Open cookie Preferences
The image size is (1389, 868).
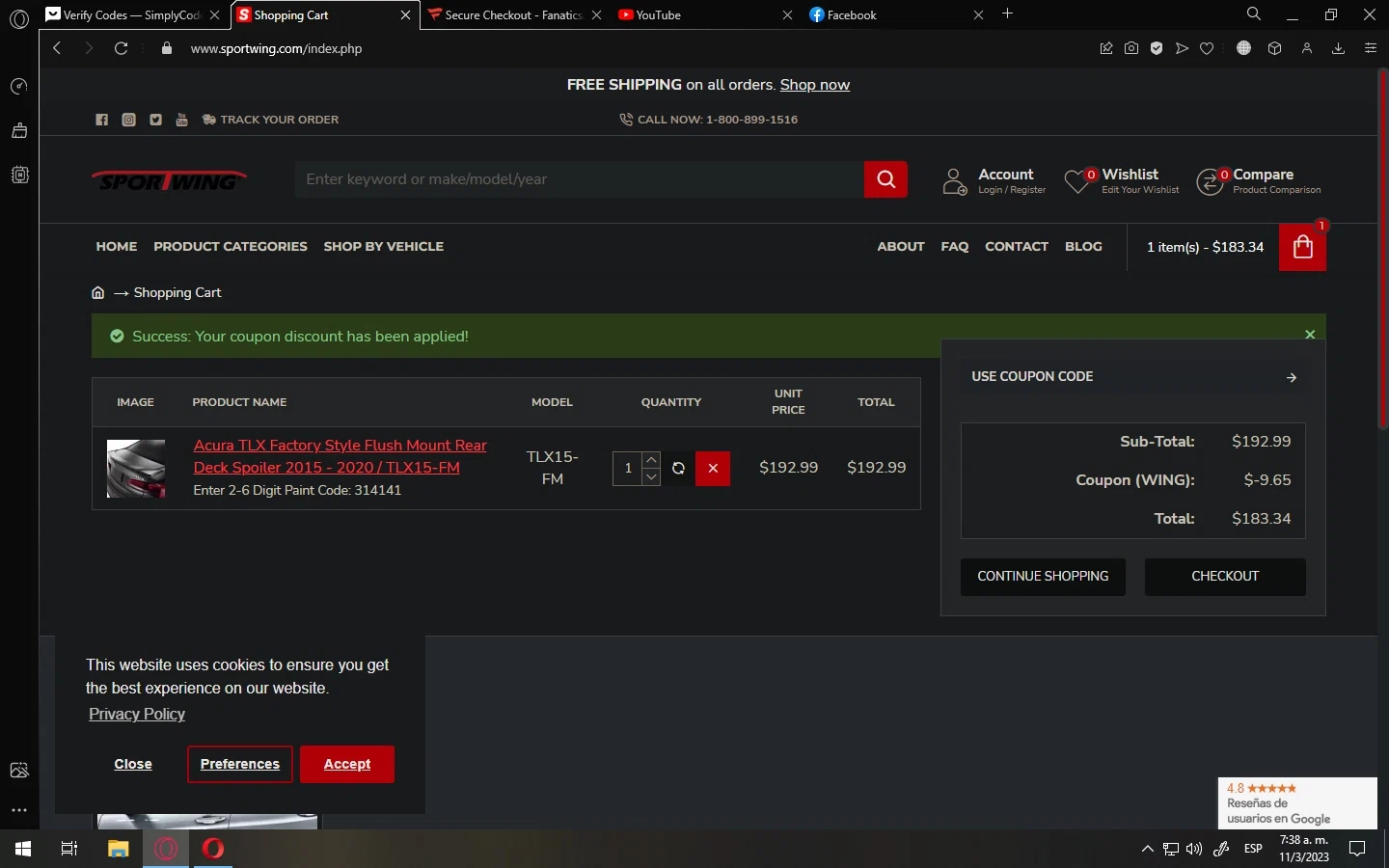coord(240,764)
